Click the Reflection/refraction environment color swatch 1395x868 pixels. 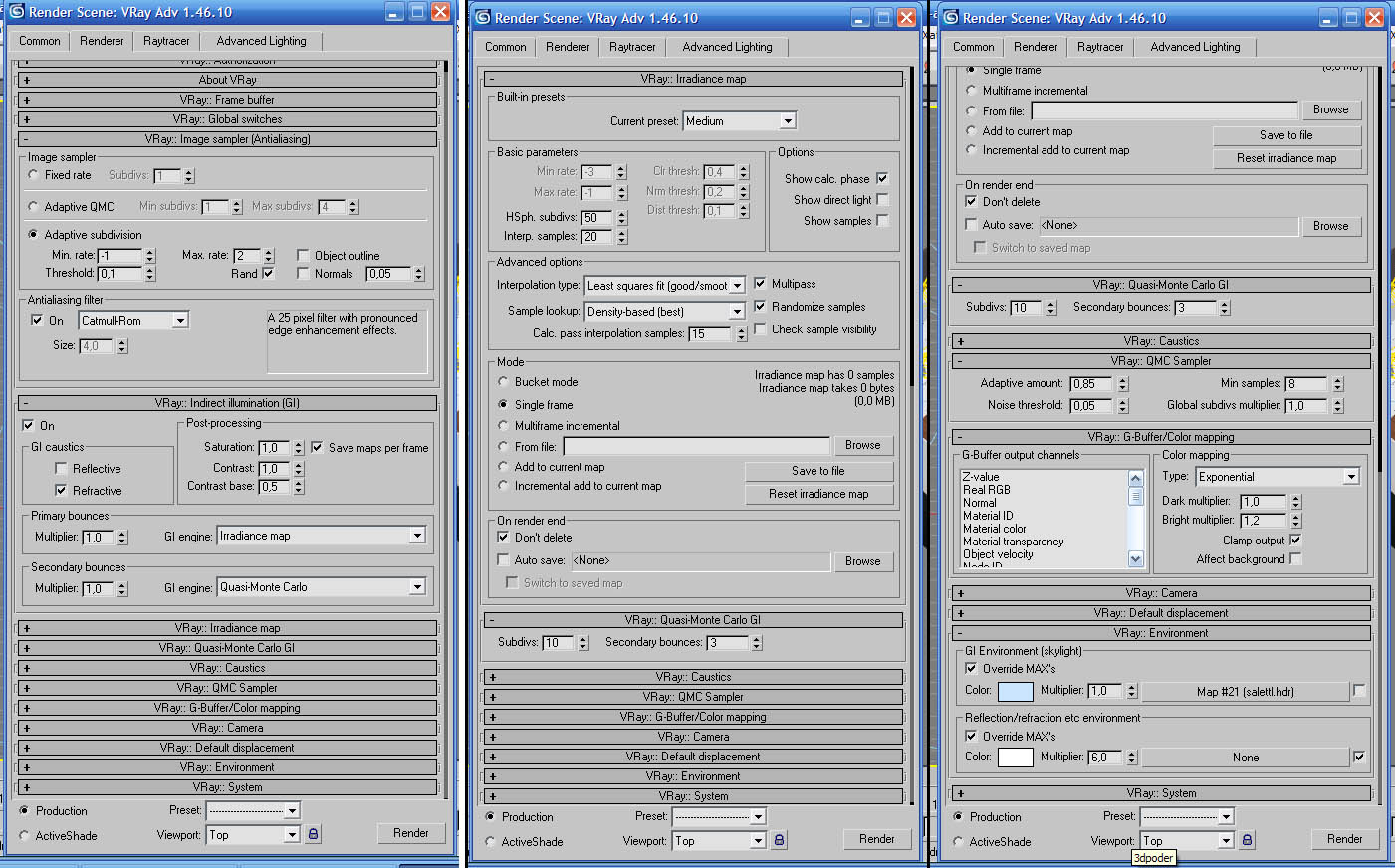[x=1015, y=758]
